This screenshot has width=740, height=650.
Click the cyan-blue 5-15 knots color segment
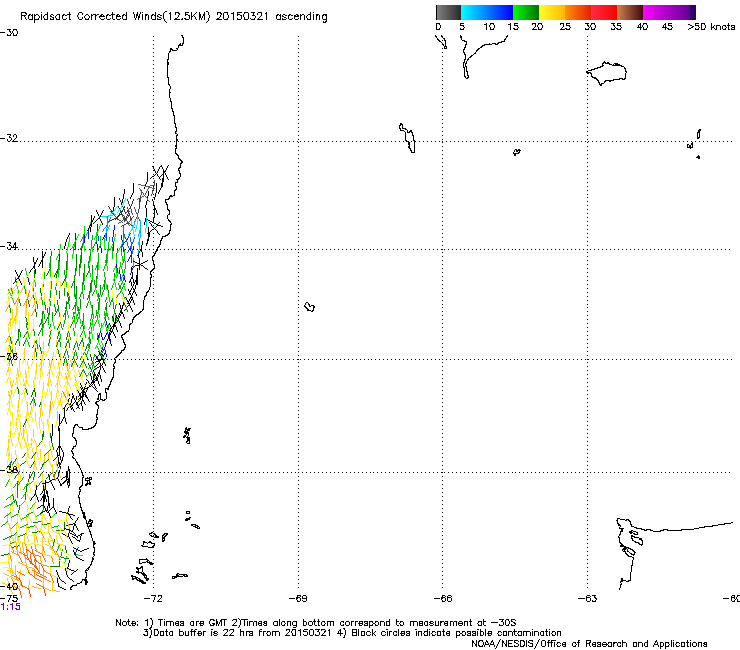487,12
